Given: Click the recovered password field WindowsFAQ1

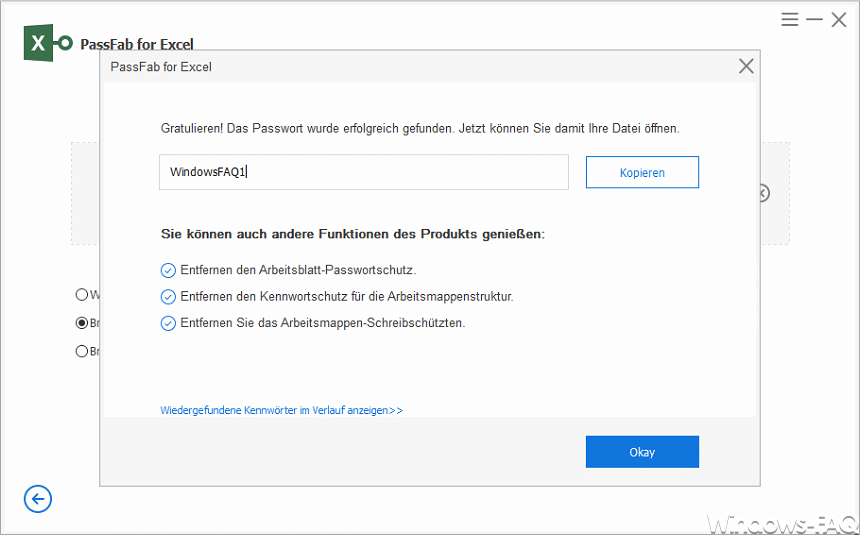Looking at the screenshot, I should (x=364, y=172).
